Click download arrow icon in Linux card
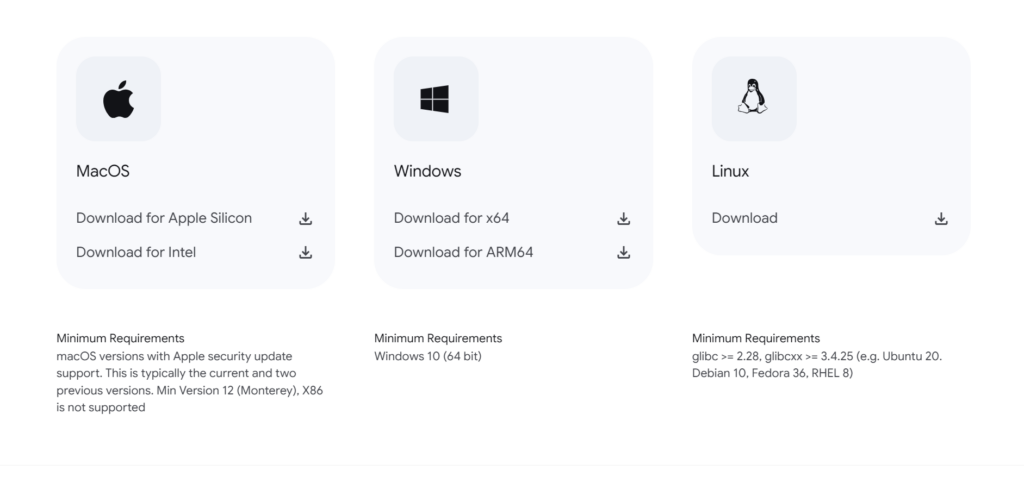Image resolution: width=1024 pixels, height=477 pixels. (x=941, y=219)
